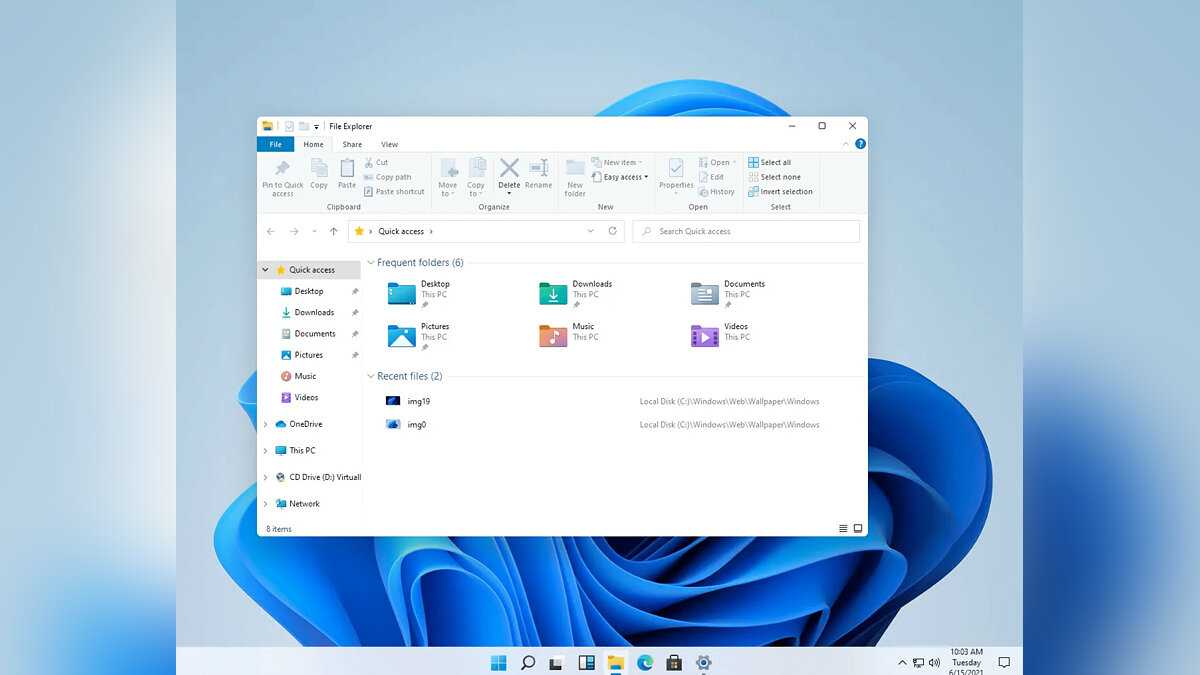This screenshot has width=1200, height=675.
Task: Go up one folder level arrow
Action: 334,231
